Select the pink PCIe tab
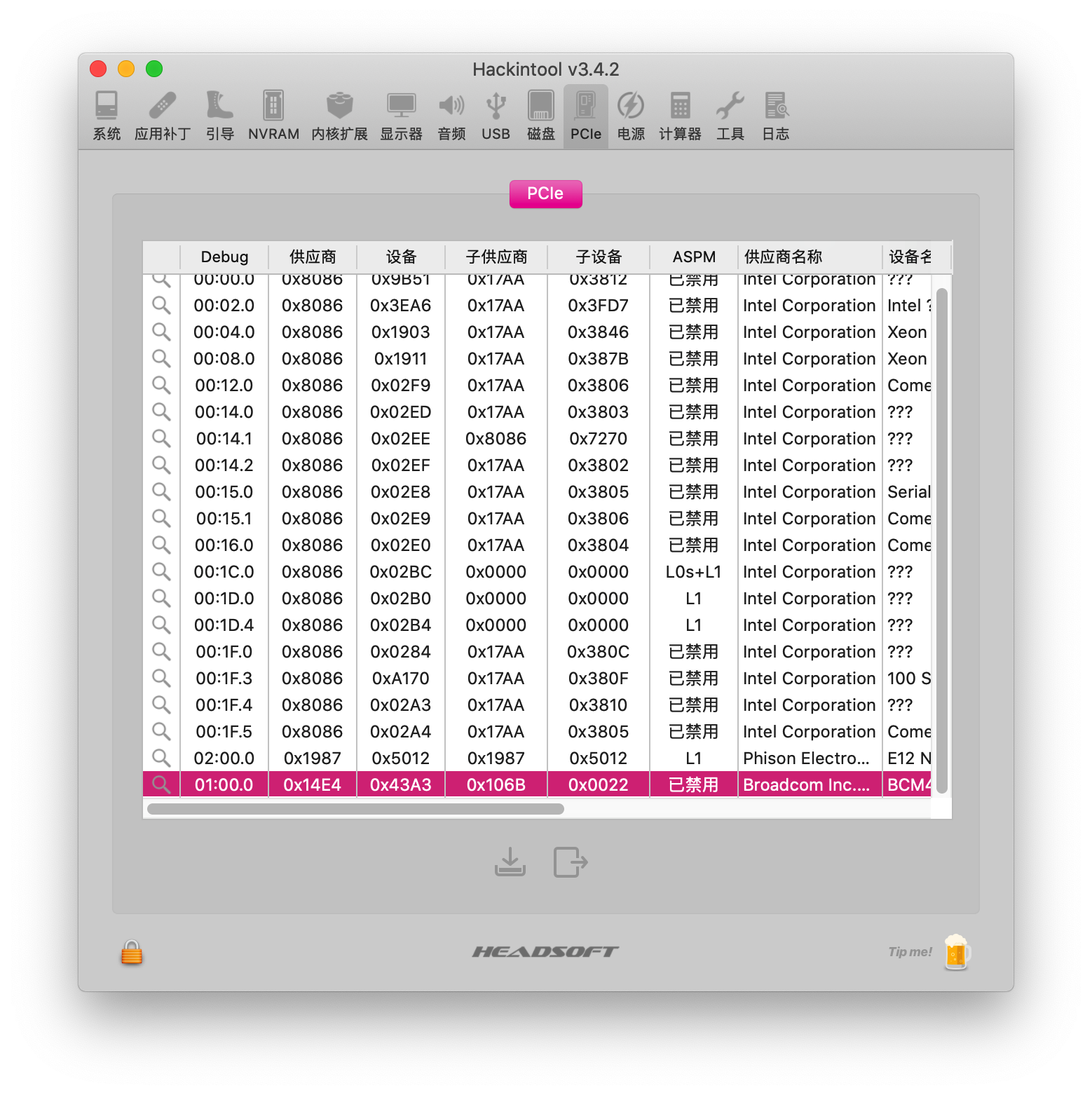The image size is (1092, 1095). [x=545, y=193]
